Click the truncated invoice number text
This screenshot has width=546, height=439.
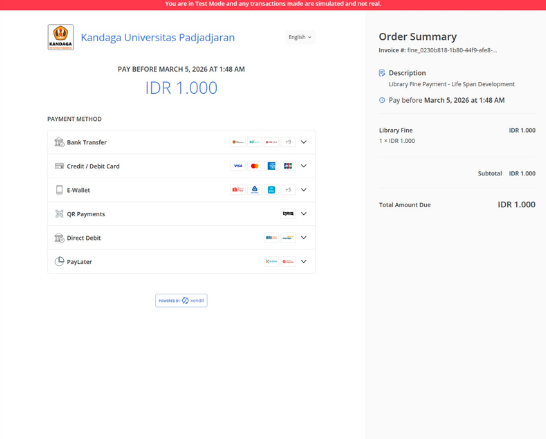tap(438, 50)
